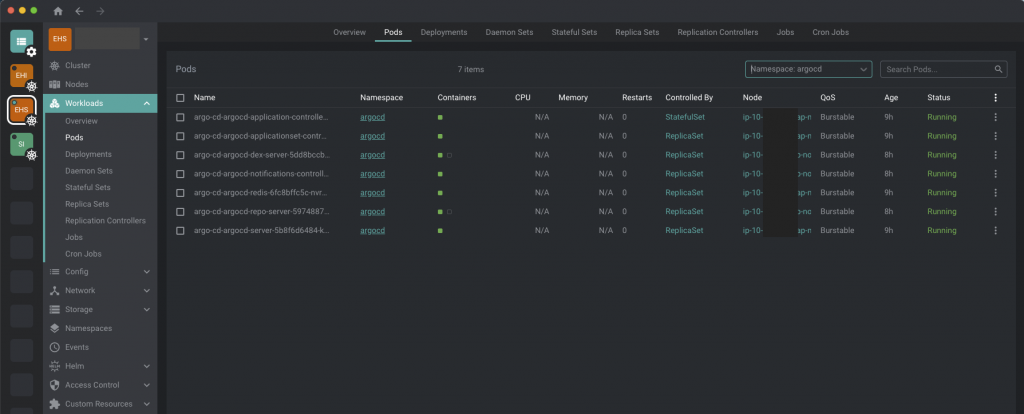The image size is (1024, 414).
Task: Sort by the Age column header
Action: [891, 98]
